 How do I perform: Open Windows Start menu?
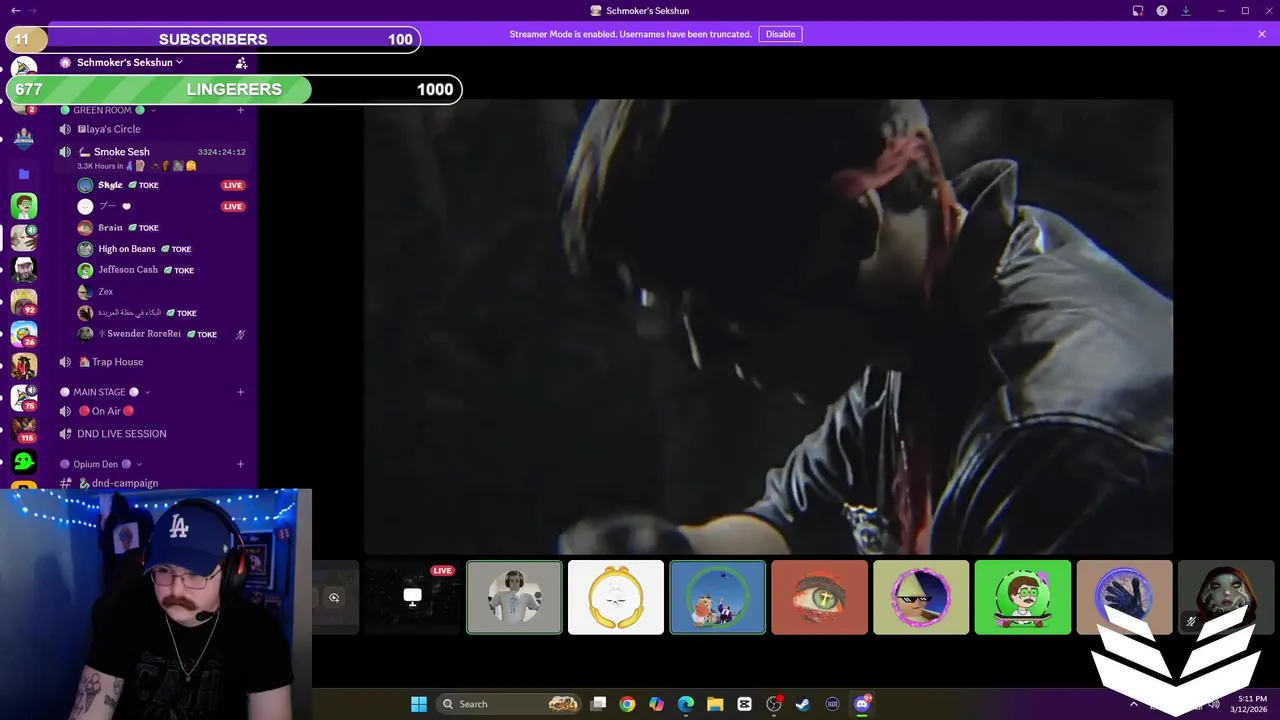(419, 704)
